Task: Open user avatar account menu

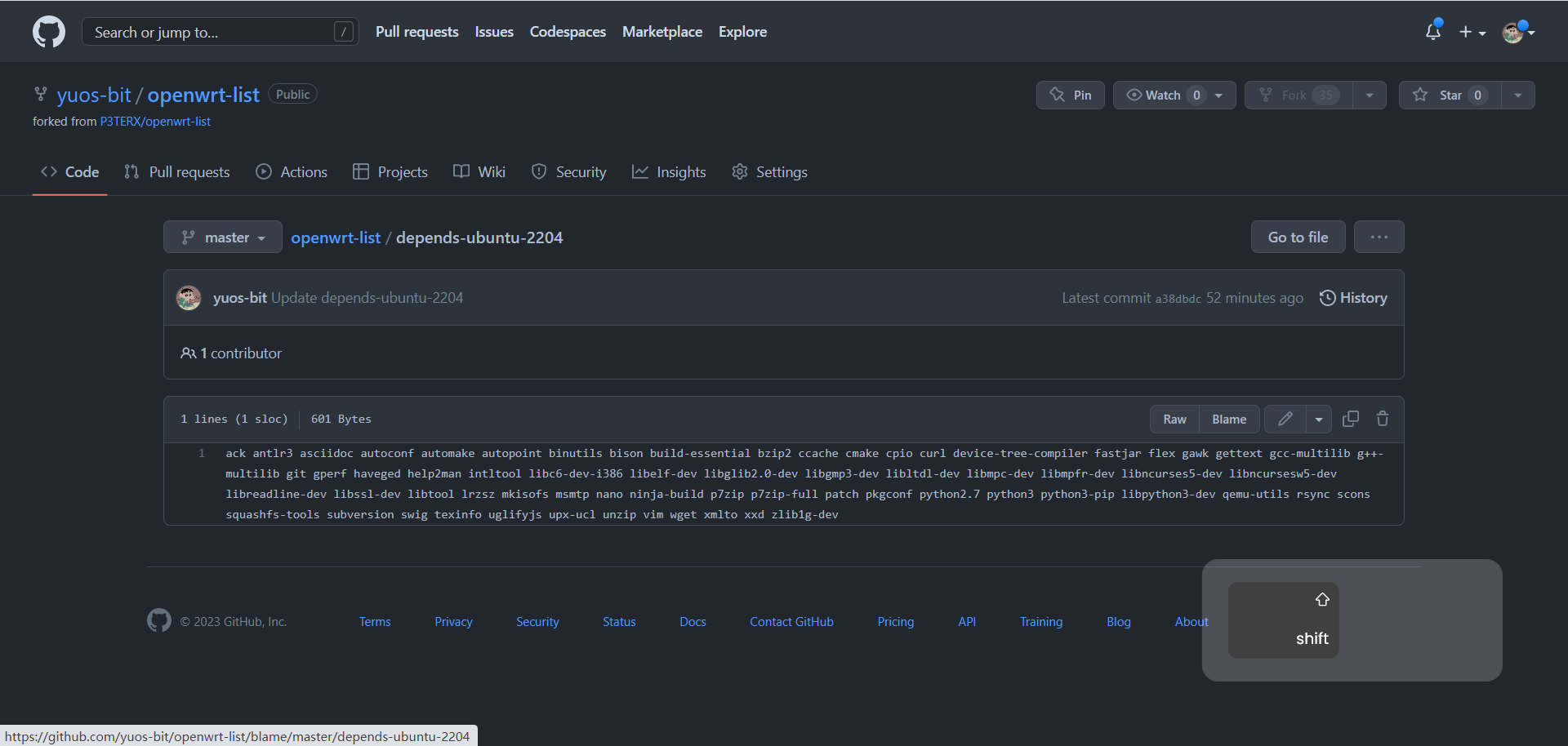Action: (1518, 32)
